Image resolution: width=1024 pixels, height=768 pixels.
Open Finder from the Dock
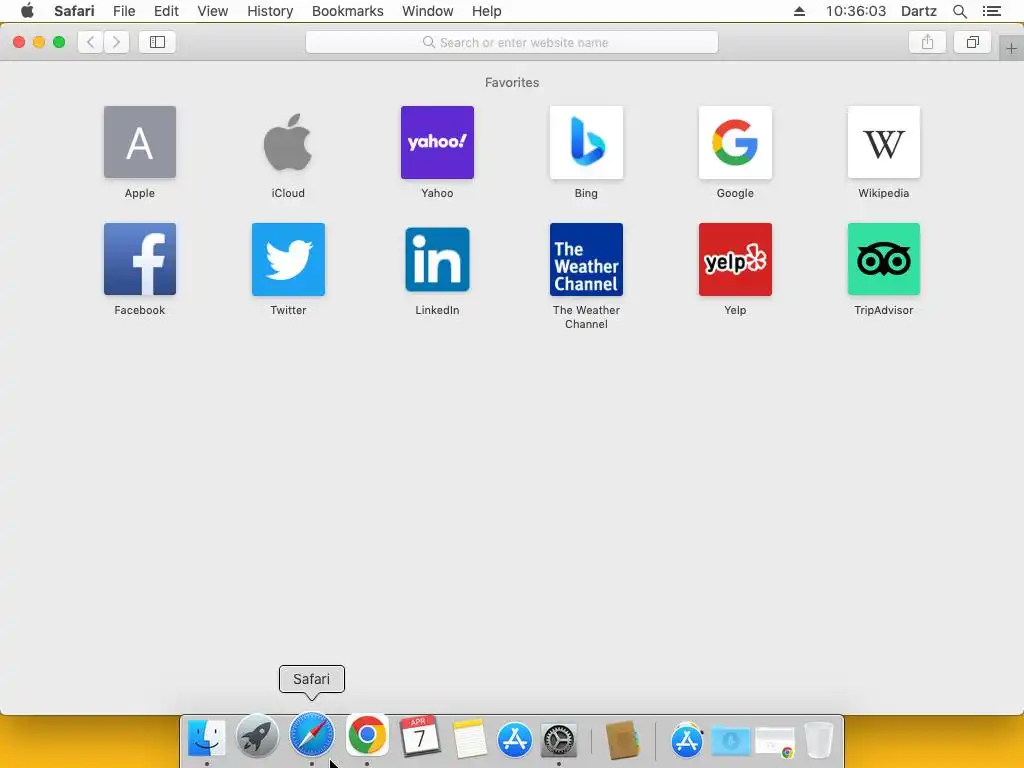[207, 739]
